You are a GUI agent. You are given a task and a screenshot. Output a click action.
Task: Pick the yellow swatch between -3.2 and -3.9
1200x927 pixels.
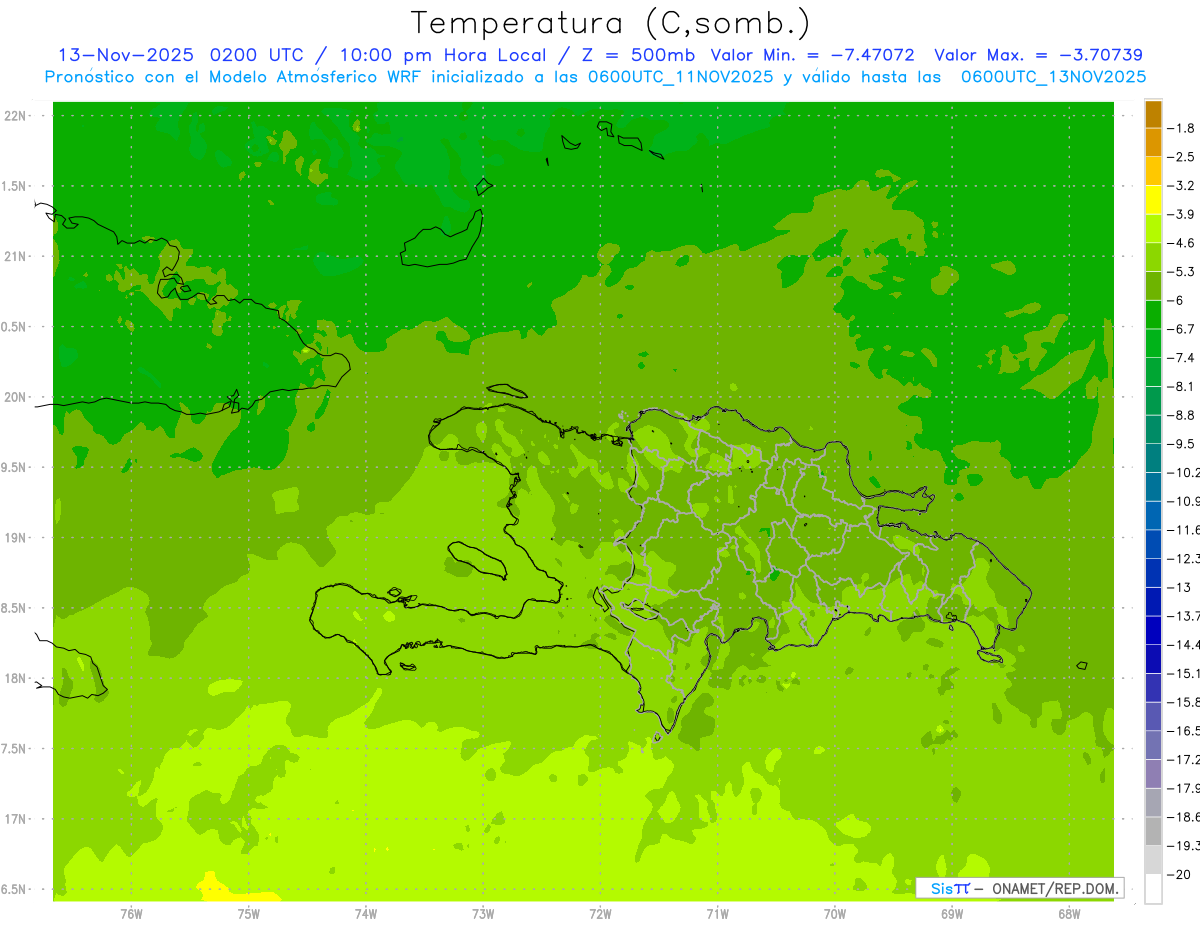click(x=1153, y=200)
